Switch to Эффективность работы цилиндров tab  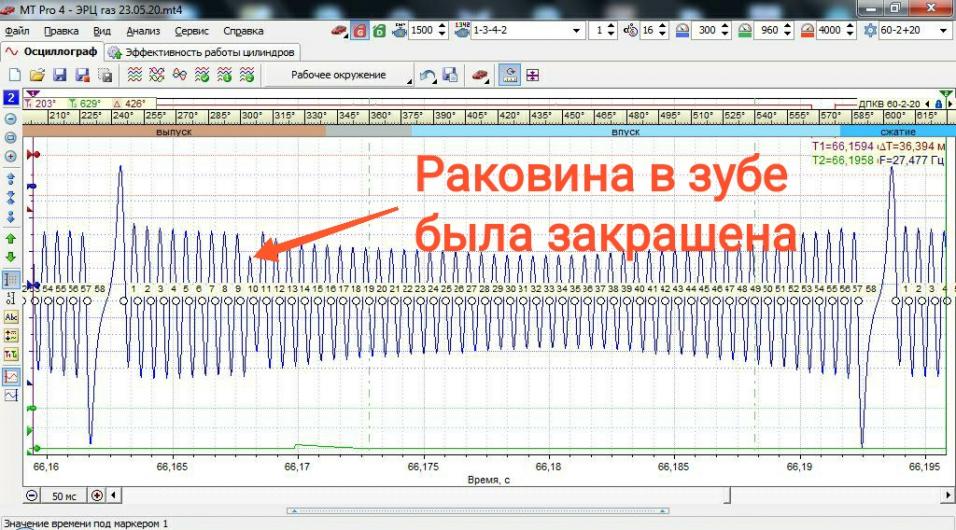[202, 52]
